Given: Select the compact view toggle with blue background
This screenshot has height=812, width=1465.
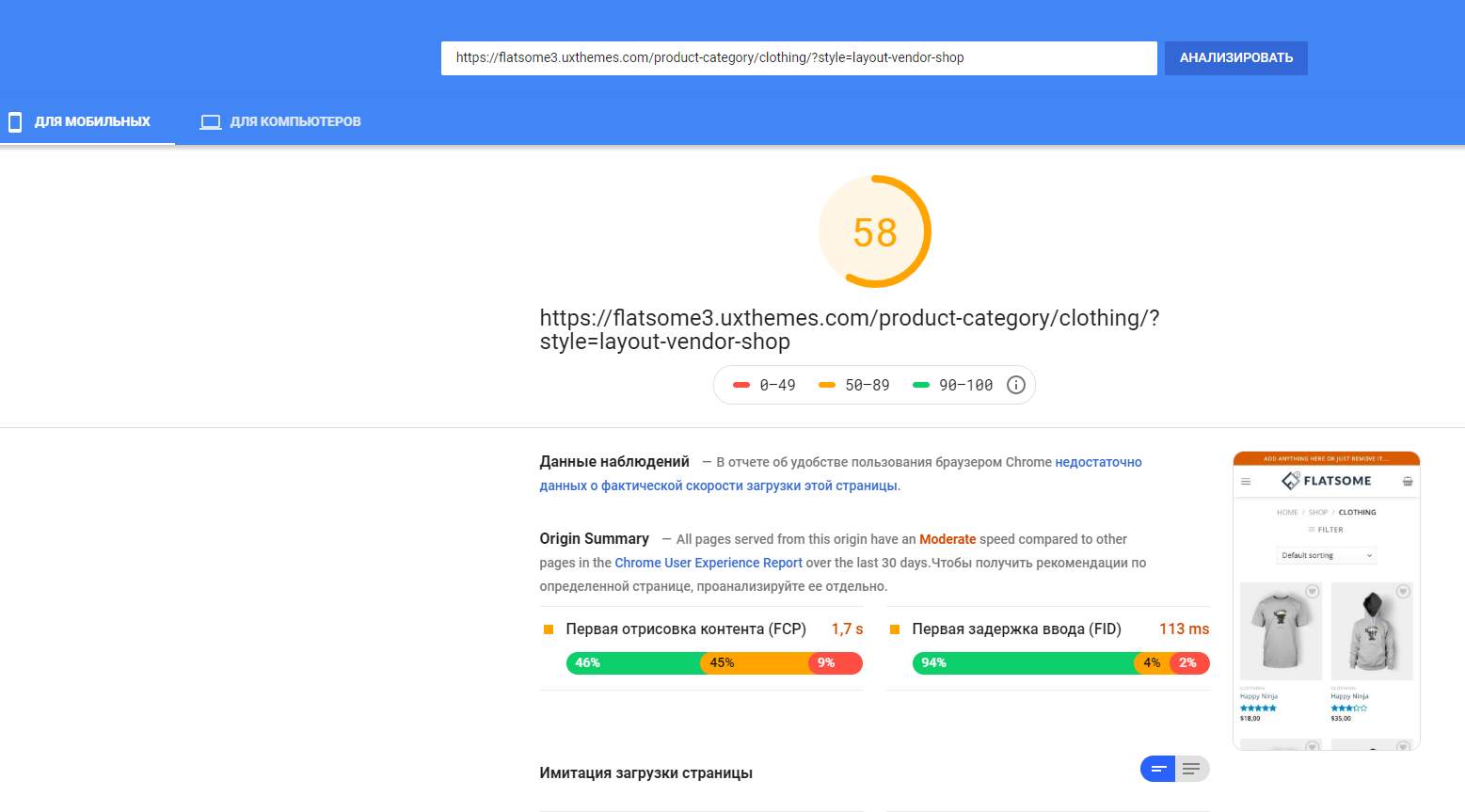Looking at the screenshot, I should pos(1158,769).
